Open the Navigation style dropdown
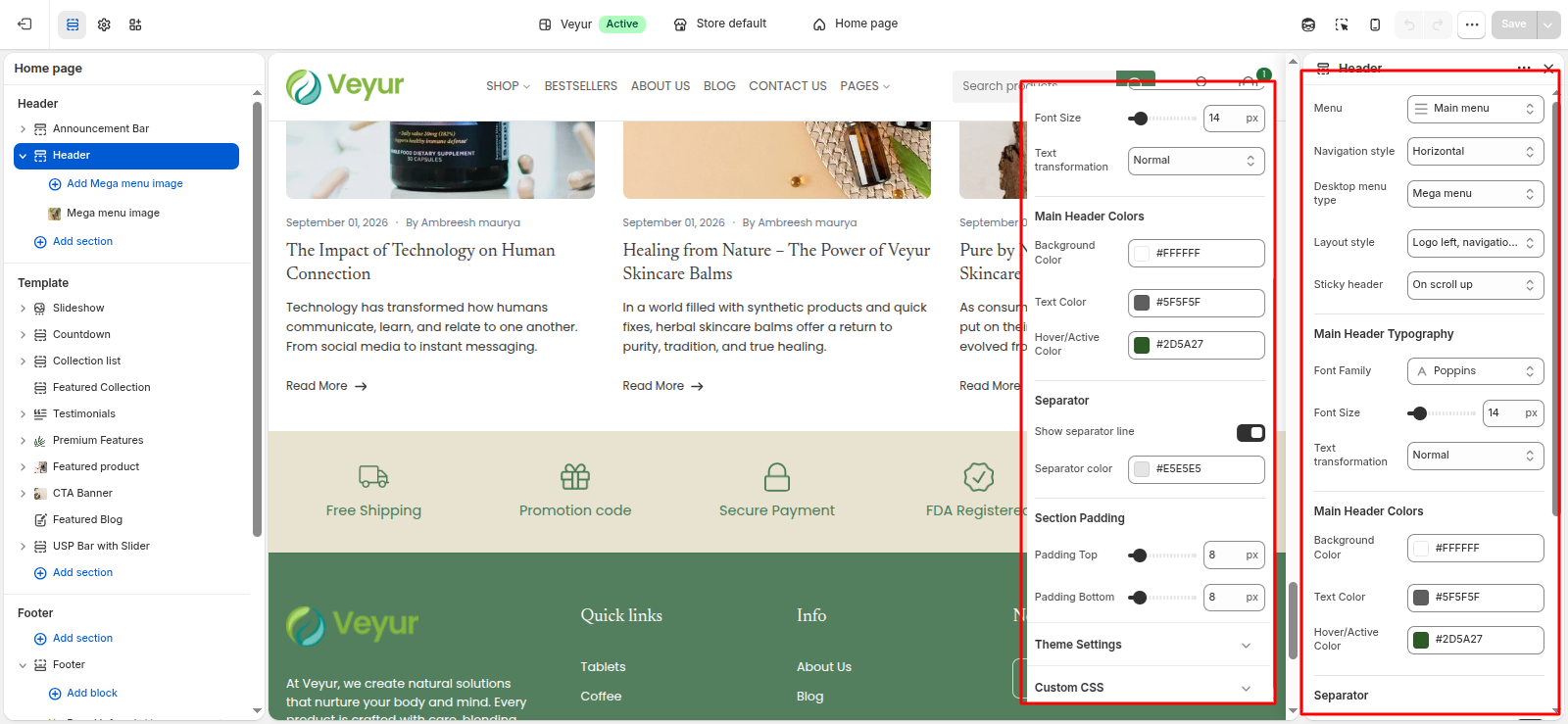 tap(1475, 152)
